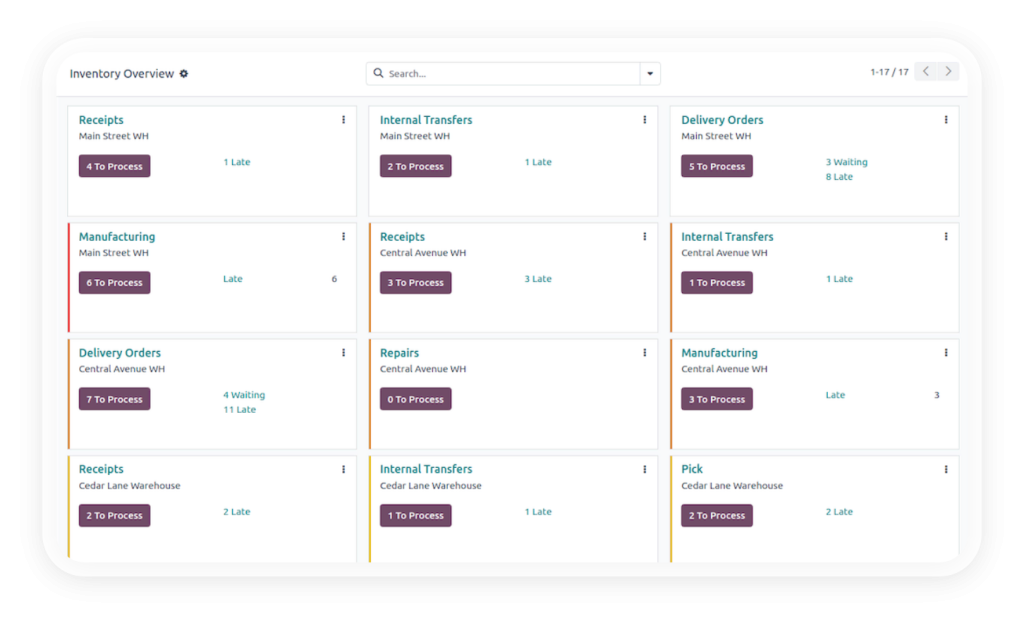Open kebab menu on Pick card
The height and width of the screenshot is (623, 1024).
(x=945, y=469)
